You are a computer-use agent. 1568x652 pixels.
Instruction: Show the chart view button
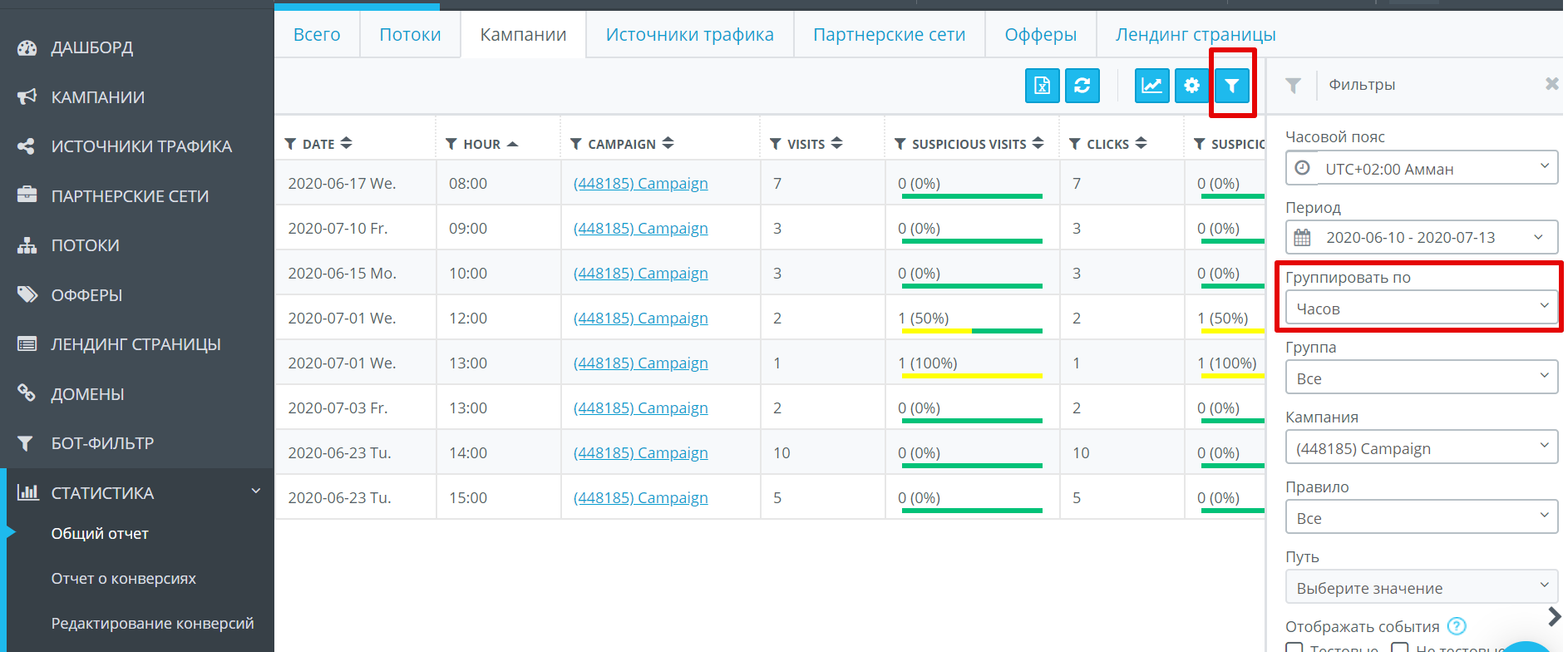(1152, 86)
